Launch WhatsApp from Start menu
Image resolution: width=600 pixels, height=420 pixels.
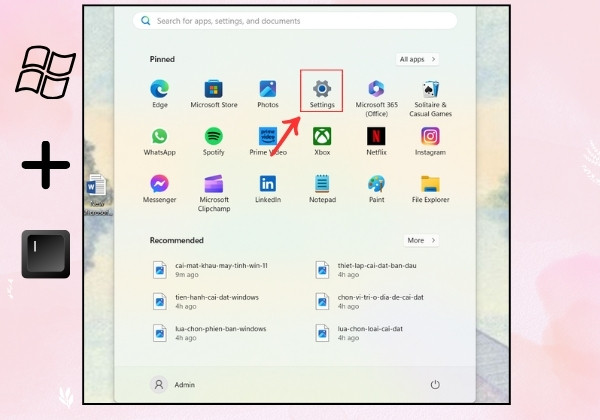tap(160, 141)
